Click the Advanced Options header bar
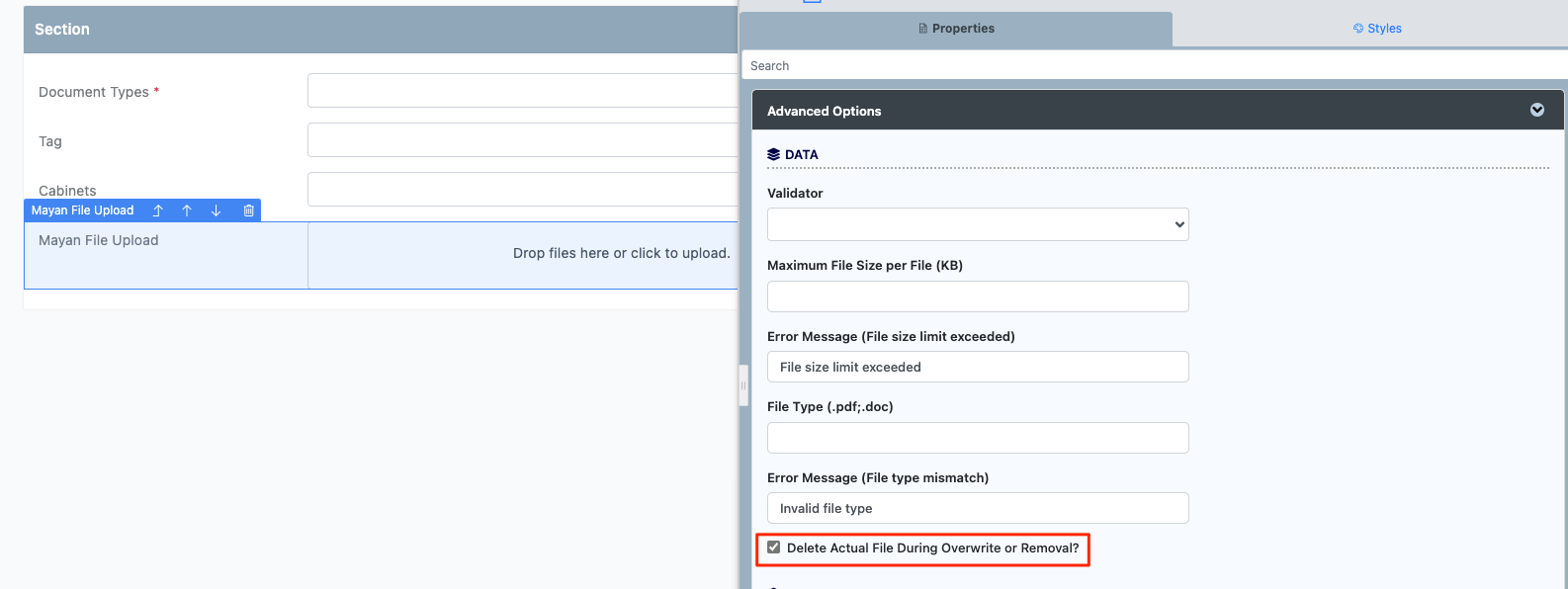Viewport: 1568px width, 589px height. pos(1158,111)
